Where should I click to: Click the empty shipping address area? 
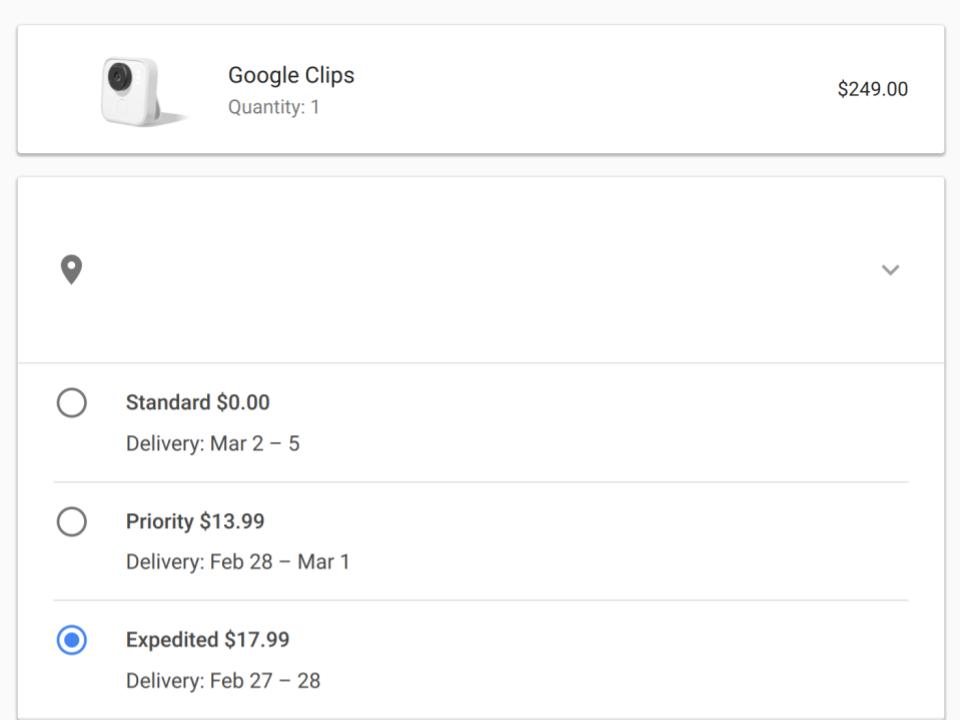pyautogui.click(x=480, y=270)
